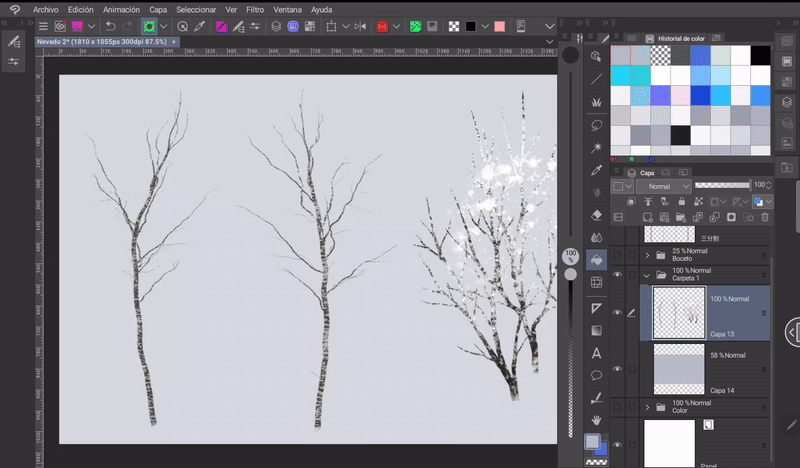
Task: Select the Hand move tool
Action: pyautogui.click(x=597, y=419)
